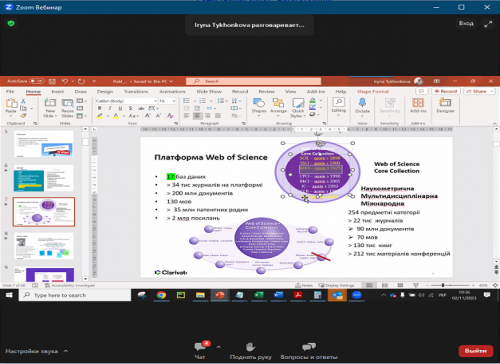Click the Share button in the ribbon
Image resolution: width=500 pixels, height=364 pixels.
(479, 91)
